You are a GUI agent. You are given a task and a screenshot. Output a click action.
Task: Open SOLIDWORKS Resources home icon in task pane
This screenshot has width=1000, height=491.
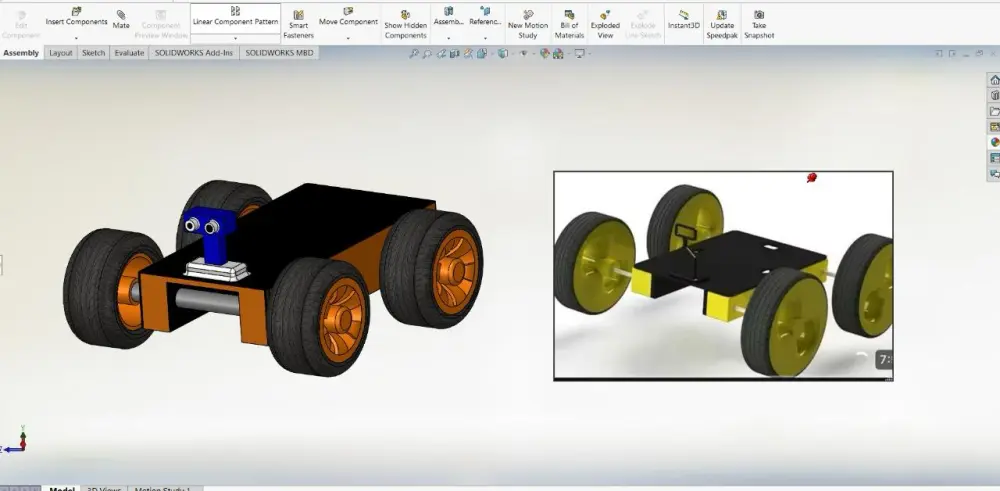994,80
